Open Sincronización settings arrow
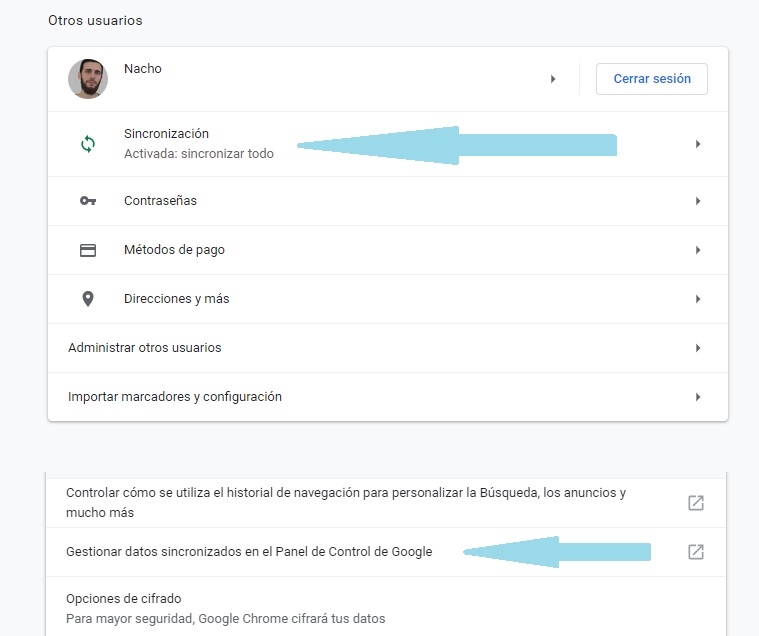 click(698, 144)
